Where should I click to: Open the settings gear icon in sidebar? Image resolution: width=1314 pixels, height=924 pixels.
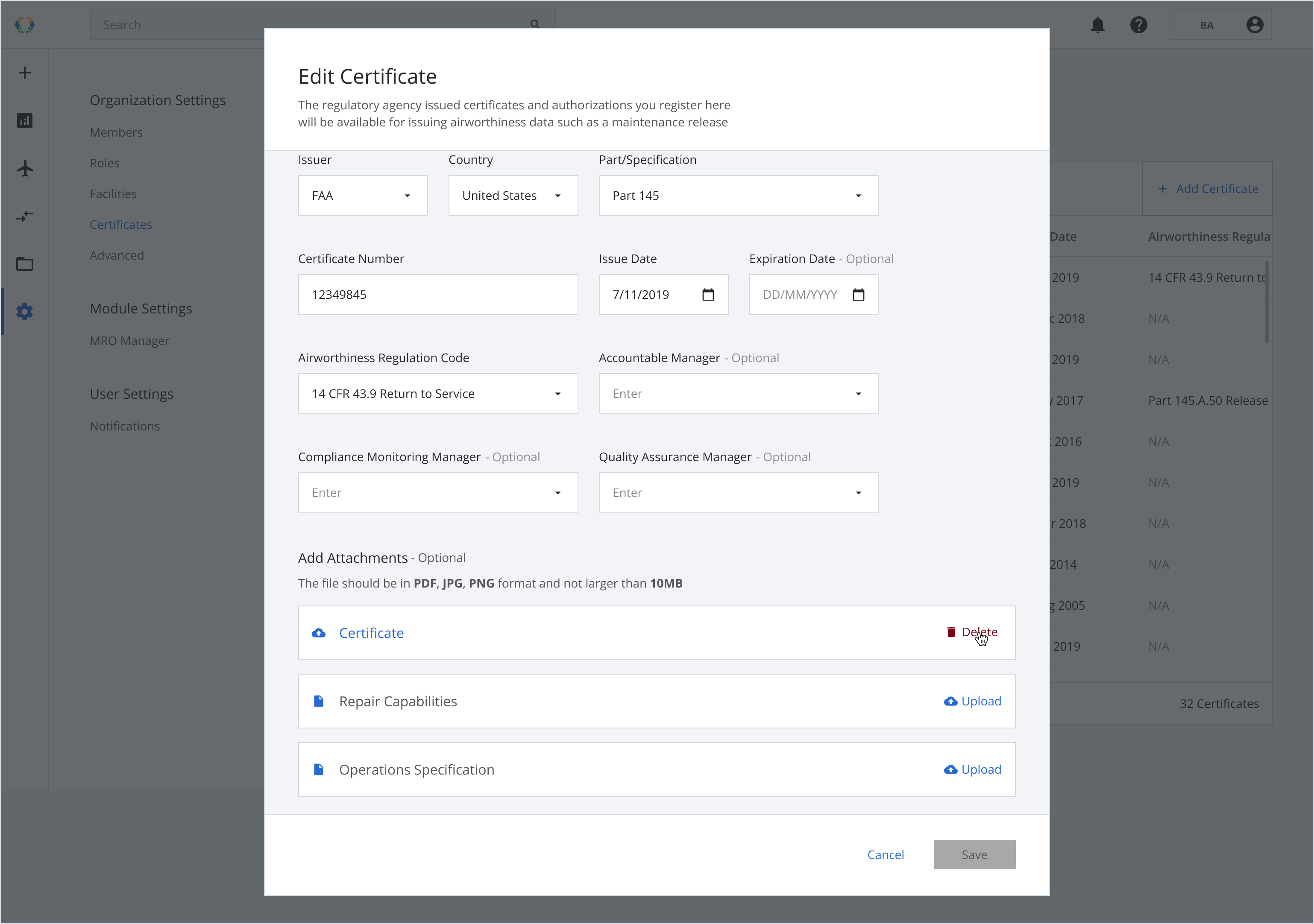(25, 311)
